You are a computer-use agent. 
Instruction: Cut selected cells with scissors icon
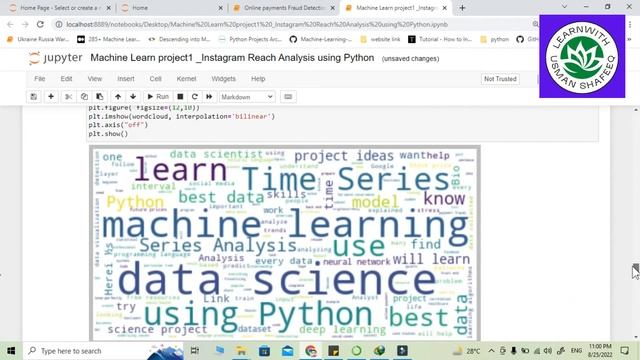(x=69, y=97)
